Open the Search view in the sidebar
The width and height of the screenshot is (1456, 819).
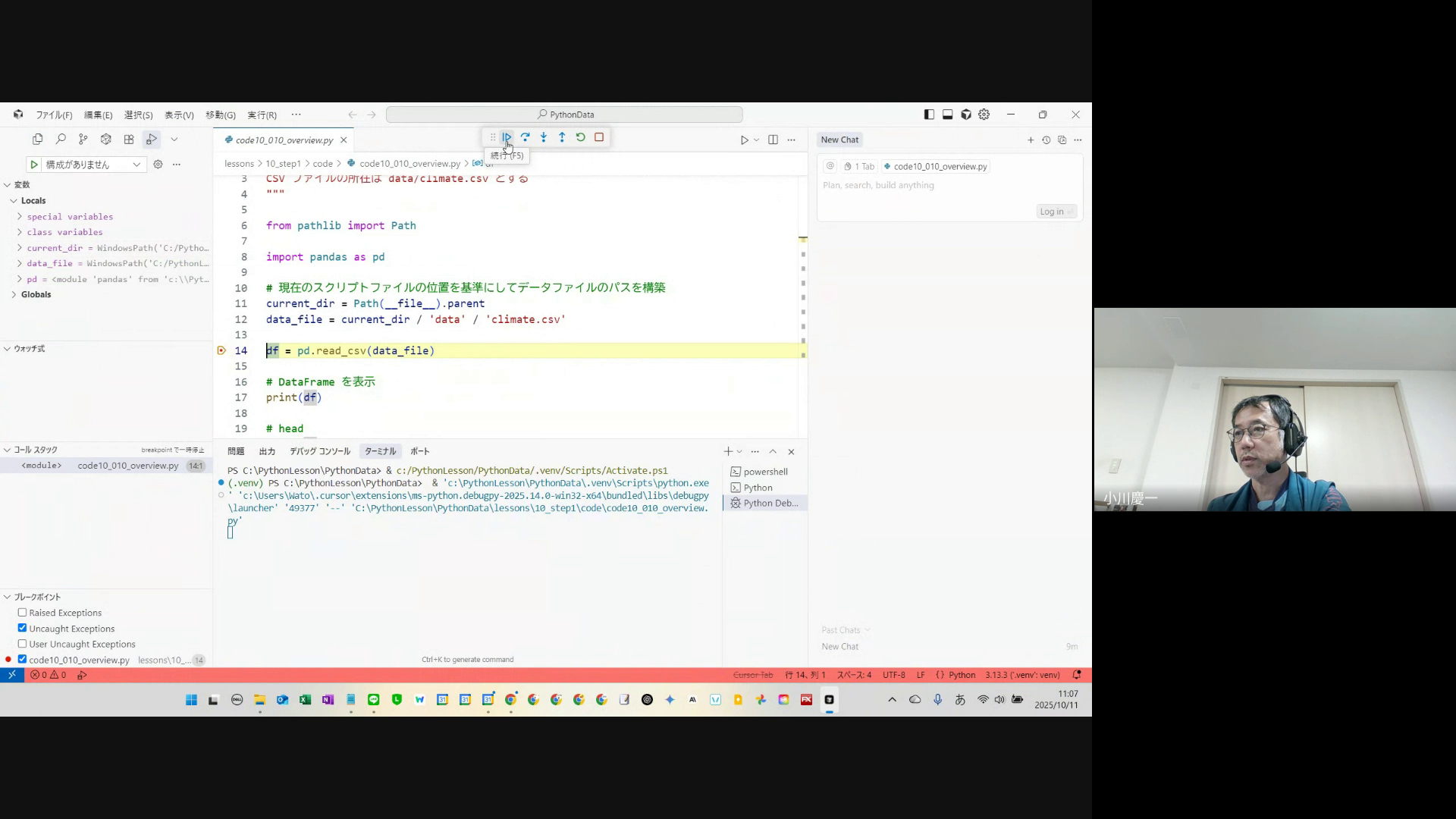pos(61,140)
